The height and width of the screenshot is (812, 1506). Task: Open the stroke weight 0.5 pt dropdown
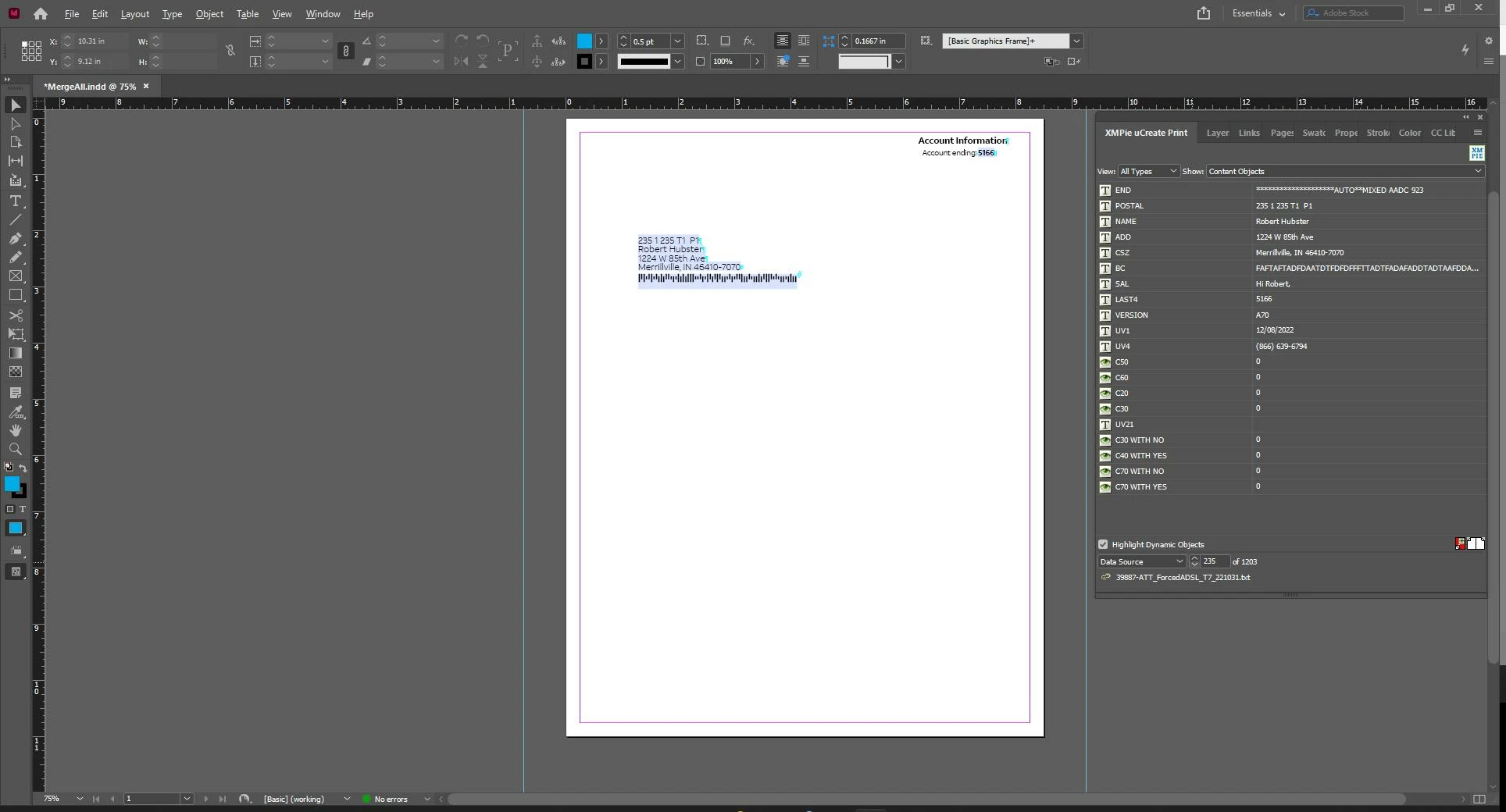(x=677, y=41)
